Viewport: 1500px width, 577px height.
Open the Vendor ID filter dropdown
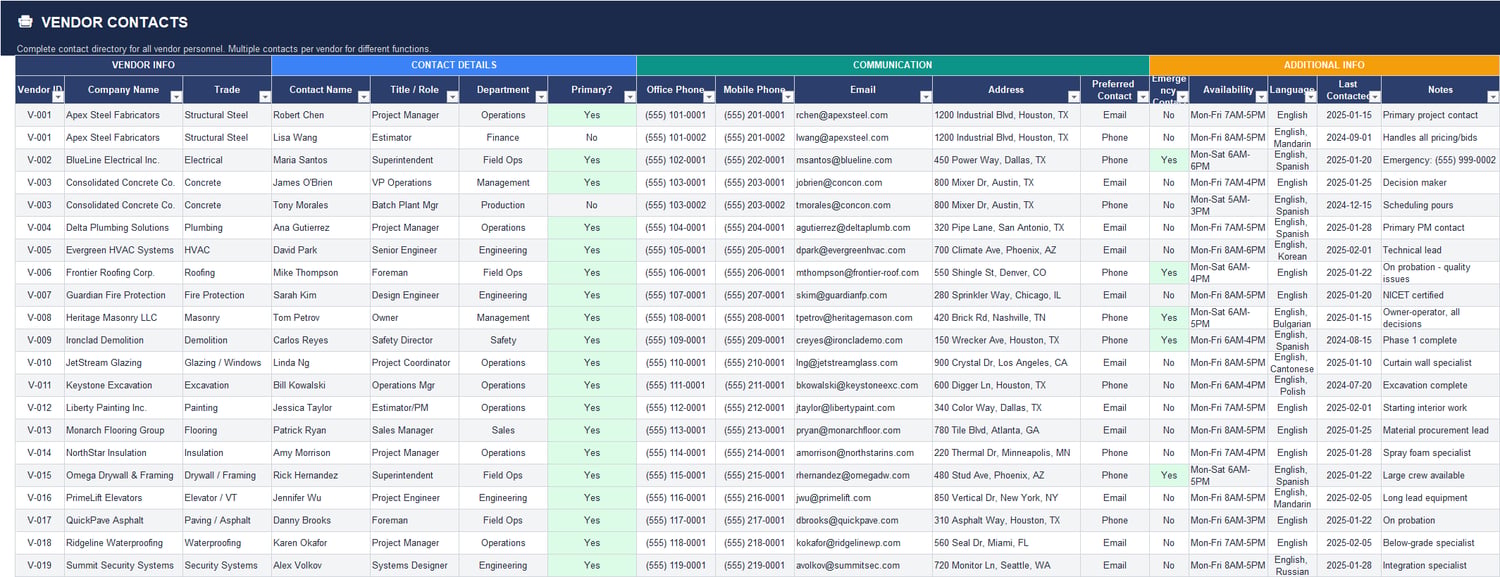58,97
